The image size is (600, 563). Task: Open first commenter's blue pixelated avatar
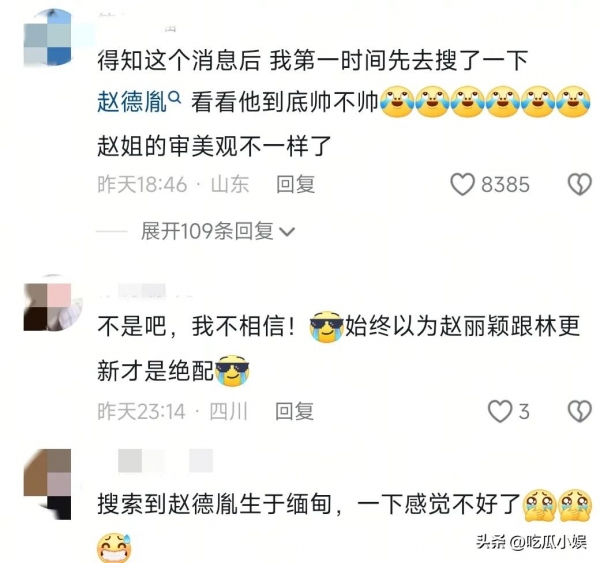coord(48,38)
